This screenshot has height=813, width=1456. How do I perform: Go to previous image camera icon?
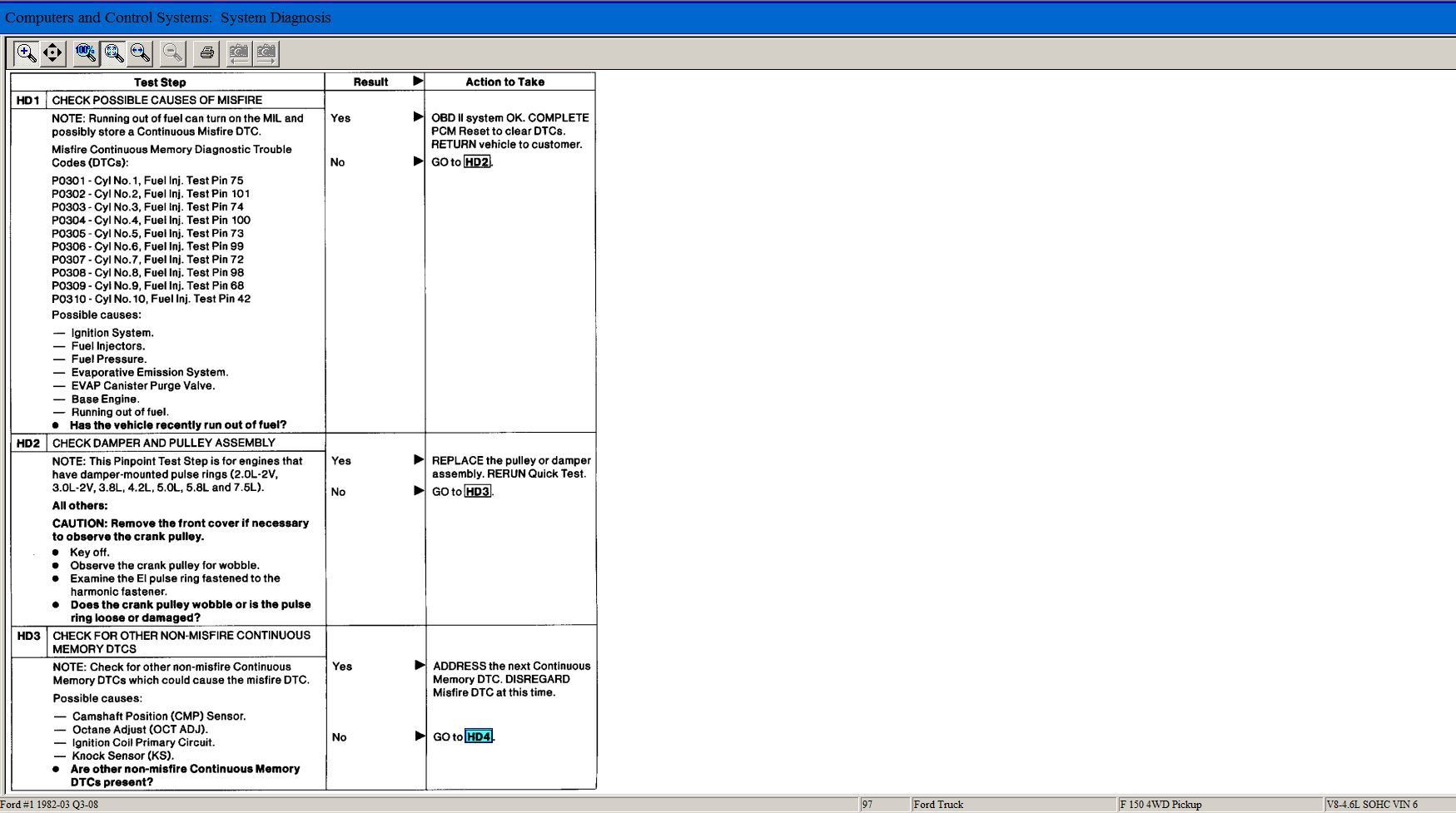pos(239,53)
